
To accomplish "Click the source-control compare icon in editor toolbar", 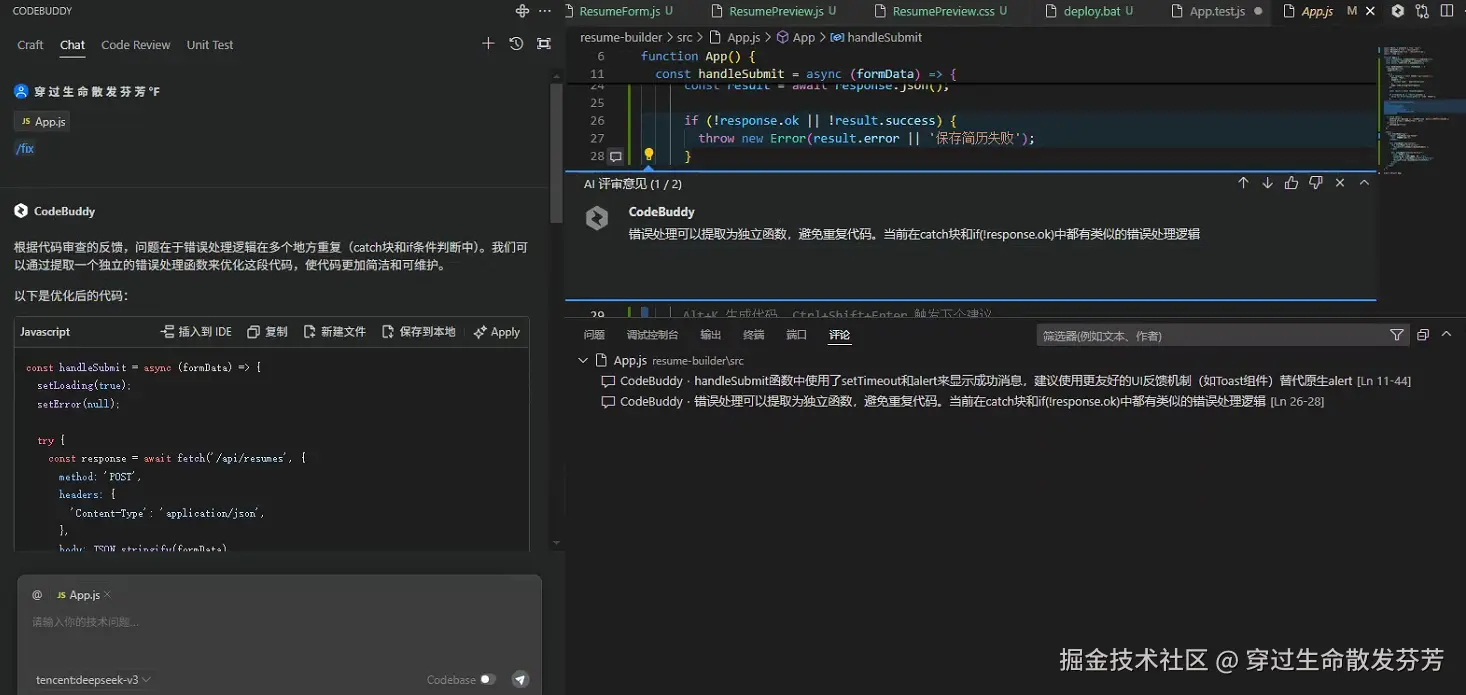I will pos(1422,11).
